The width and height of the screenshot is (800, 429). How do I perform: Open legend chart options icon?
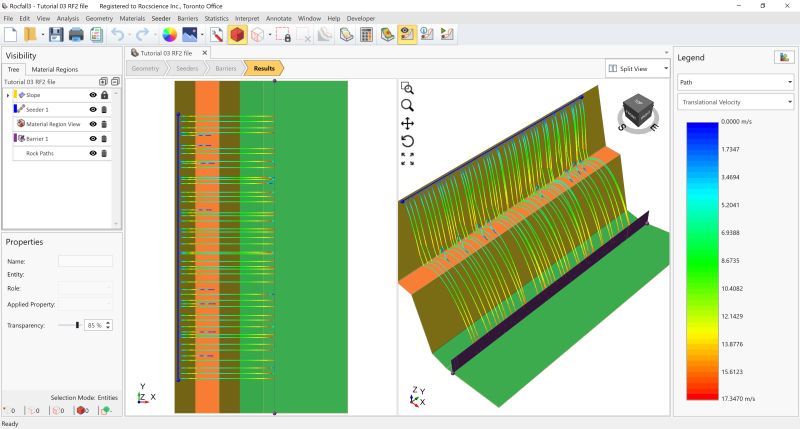pyautogui.click(x=784, y=57)
